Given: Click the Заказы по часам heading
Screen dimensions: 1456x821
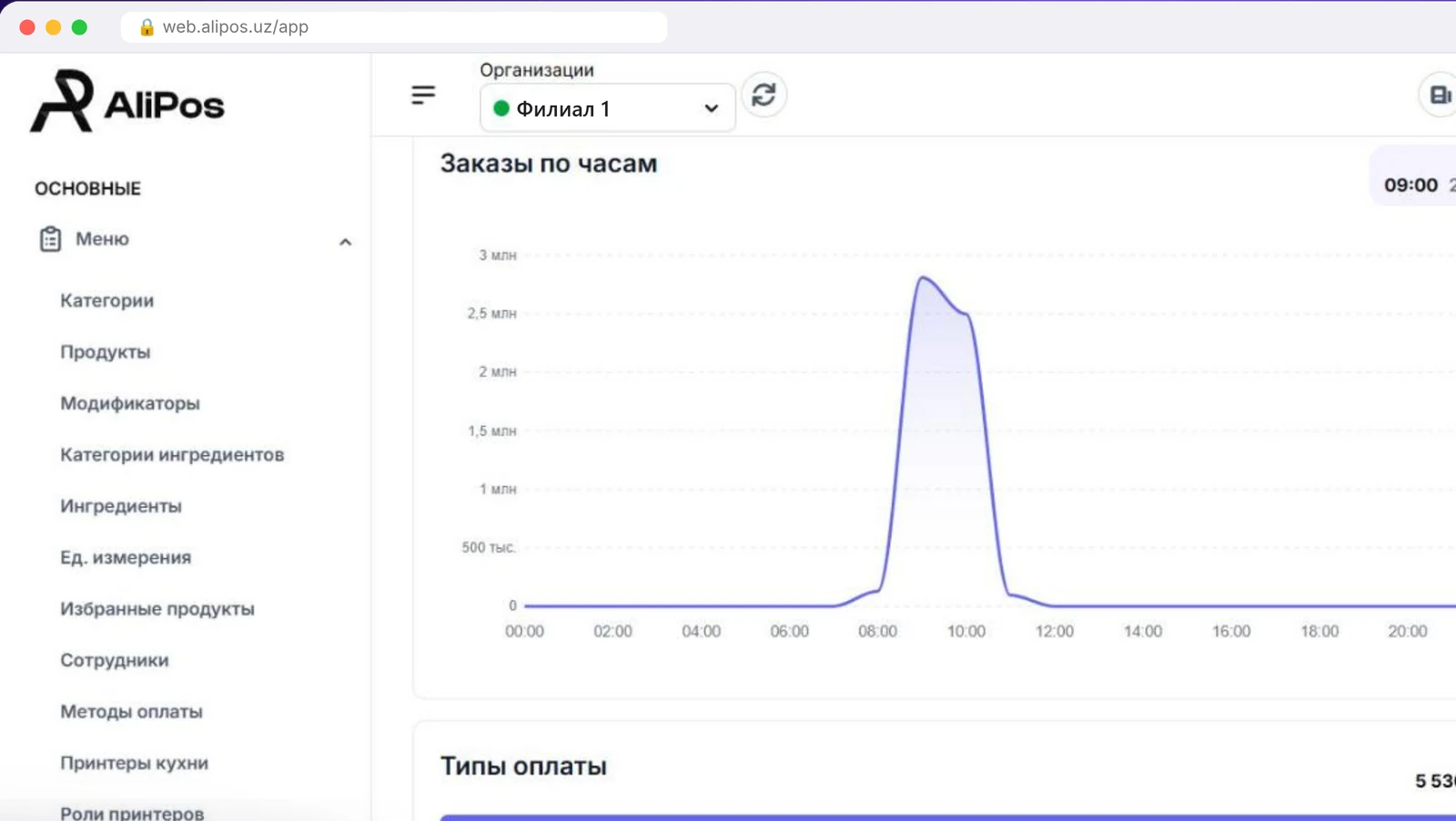Looking at the screenshot, I should tap(549, 164).
